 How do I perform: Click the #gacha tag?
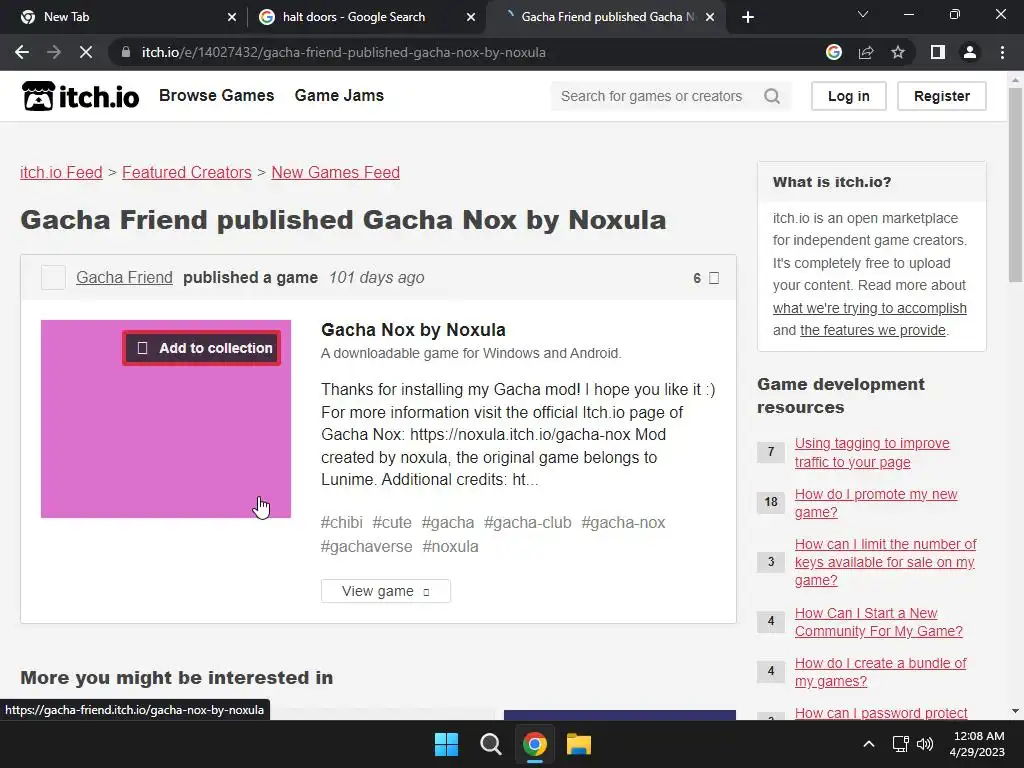(x=448, y=522)
